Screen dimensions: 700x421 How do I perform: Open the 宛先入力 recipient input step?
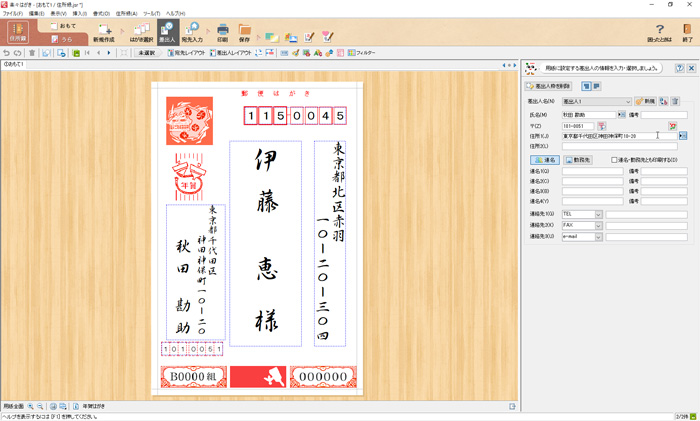[x=193, y=33]
